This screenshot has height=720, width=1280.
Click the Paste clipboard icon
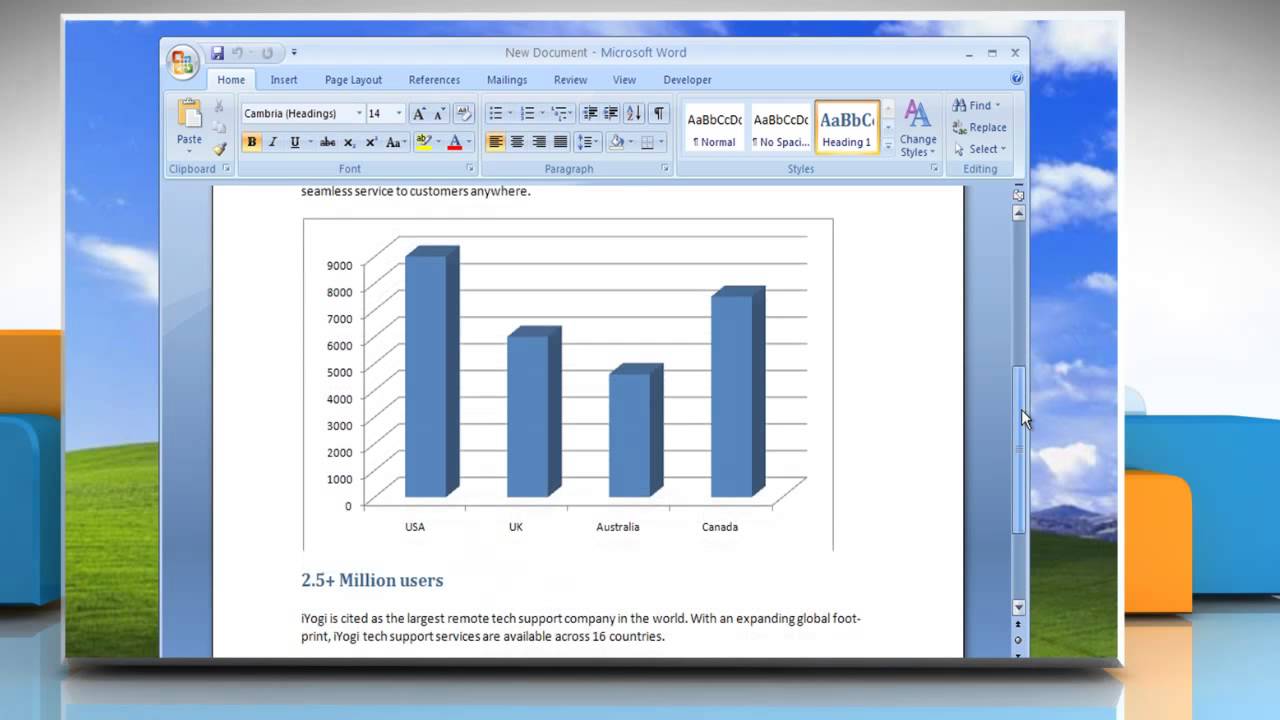189,112
